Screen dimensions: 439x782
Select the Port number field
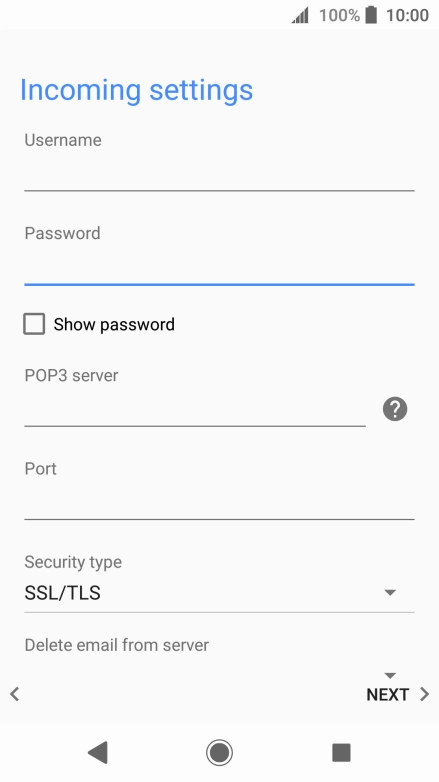click(219, 502)
